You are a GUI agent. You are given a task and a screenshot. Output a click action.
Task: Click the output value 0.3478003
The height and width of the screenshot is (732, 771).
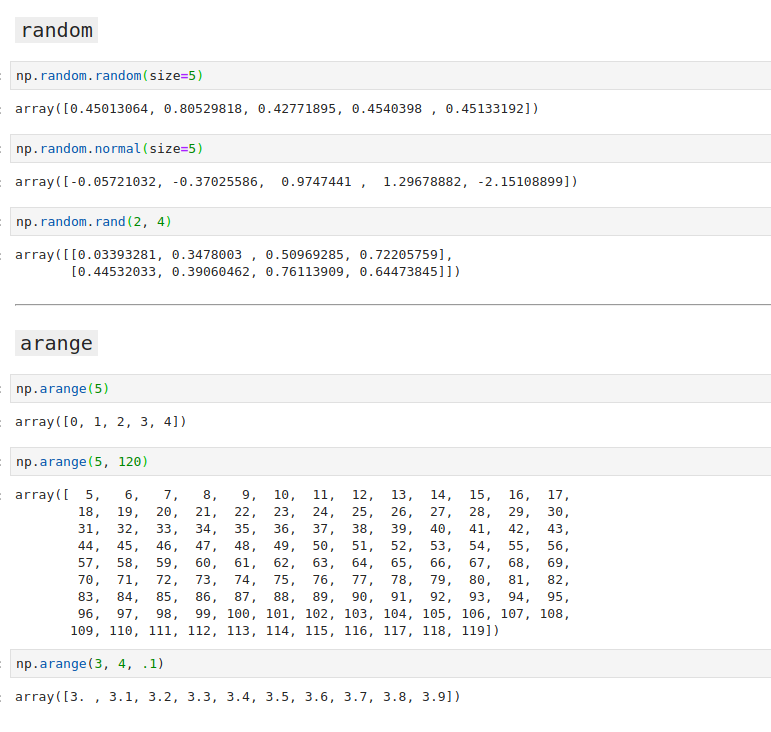(207, 255)
